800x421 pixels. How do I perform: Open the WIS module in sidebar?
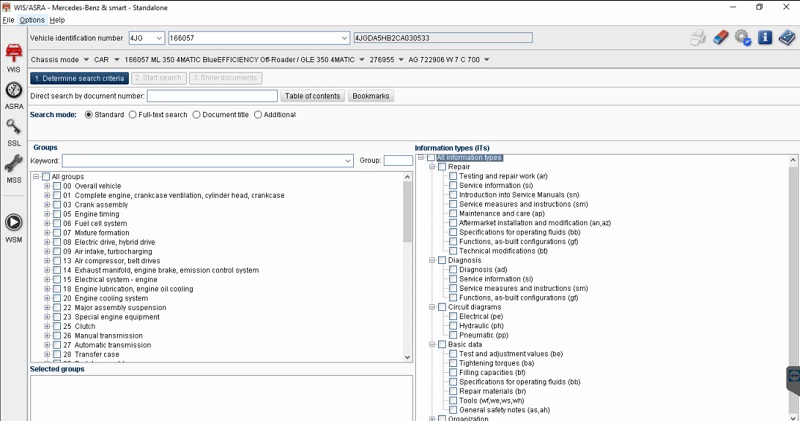click(x=14, y=55)
